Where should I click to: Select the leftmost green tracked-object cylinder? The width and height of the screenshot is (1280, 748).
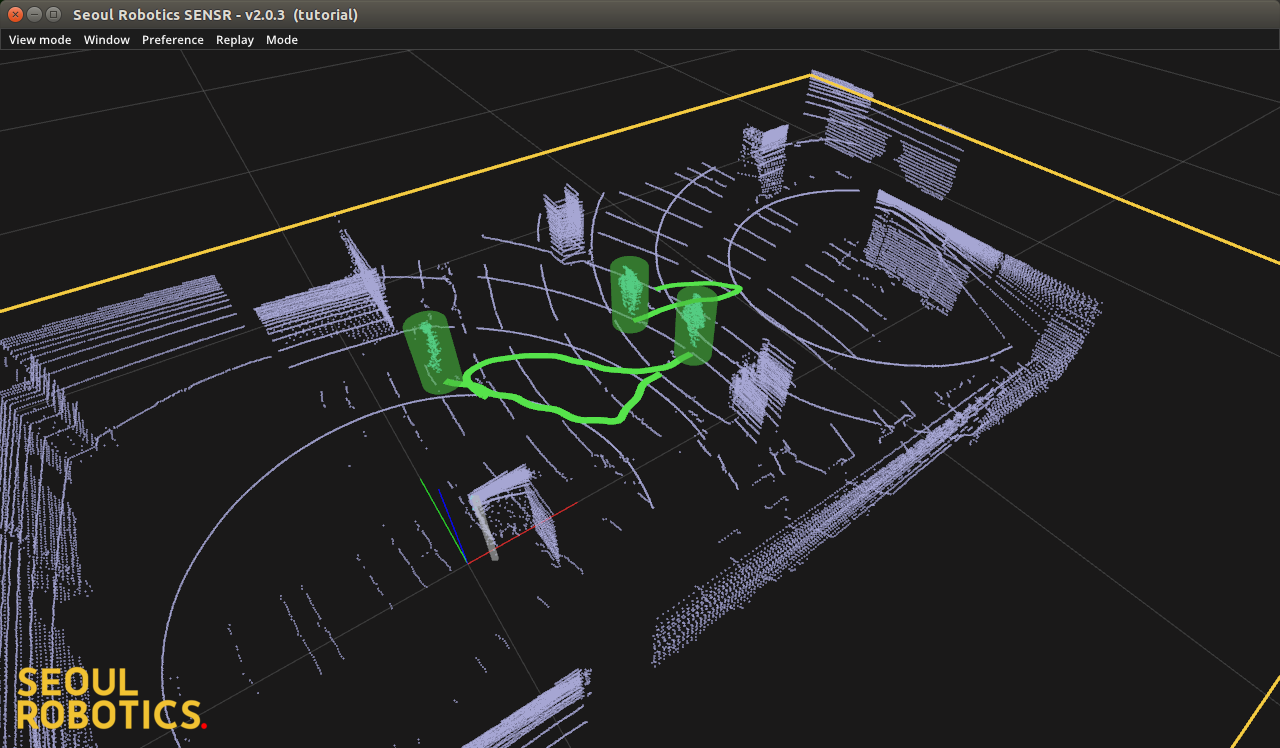(433, 352)
